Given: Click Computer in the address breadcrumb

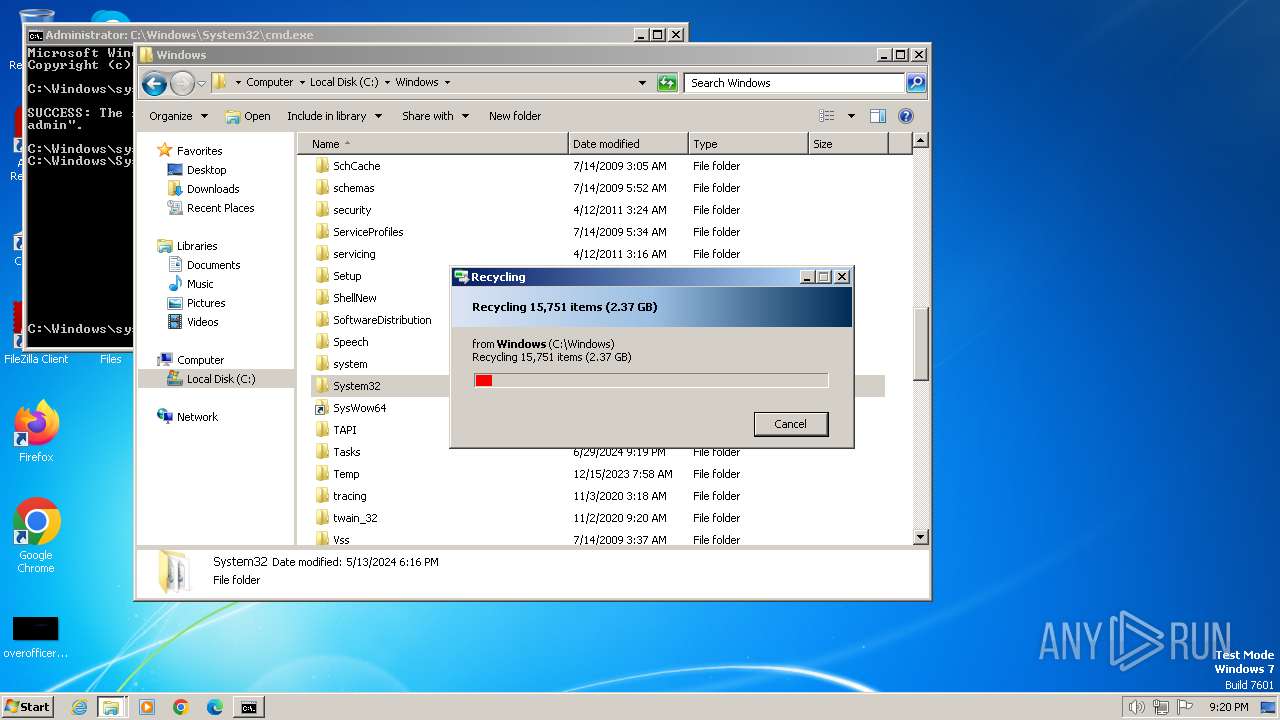Looking at the screenshot, I should [270, 83].
